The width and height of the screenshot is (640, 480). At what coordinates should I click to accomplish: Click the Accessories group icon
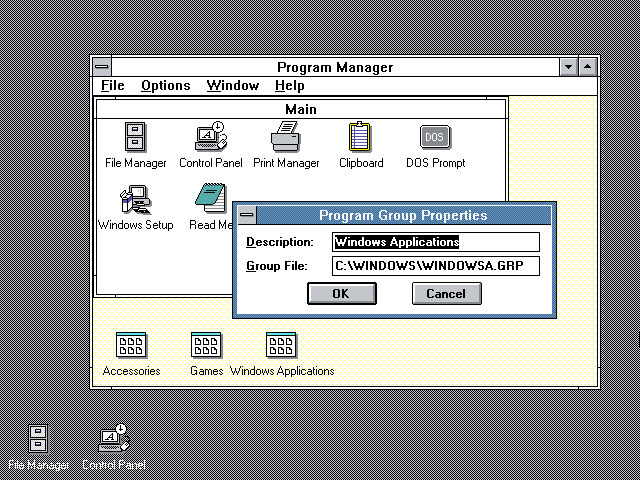pyautogui.click(x=131, y=345)
